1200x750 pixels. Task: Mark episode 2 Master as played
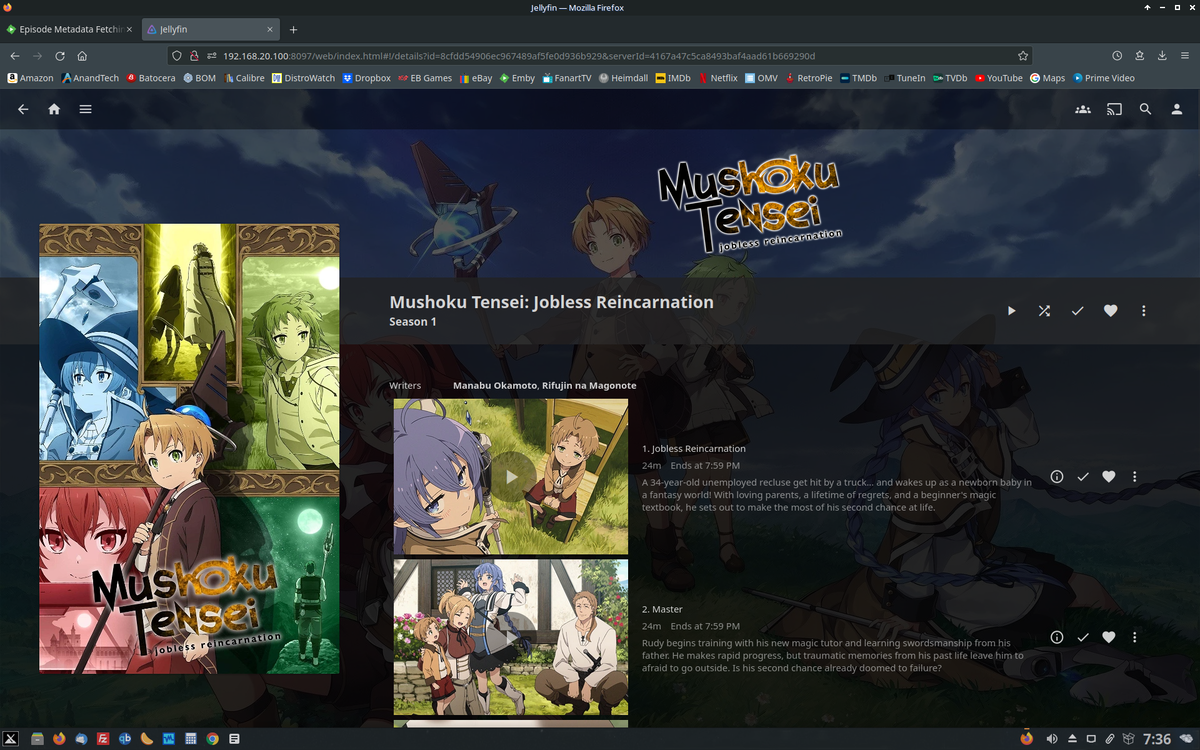[x=1083, y=637]
